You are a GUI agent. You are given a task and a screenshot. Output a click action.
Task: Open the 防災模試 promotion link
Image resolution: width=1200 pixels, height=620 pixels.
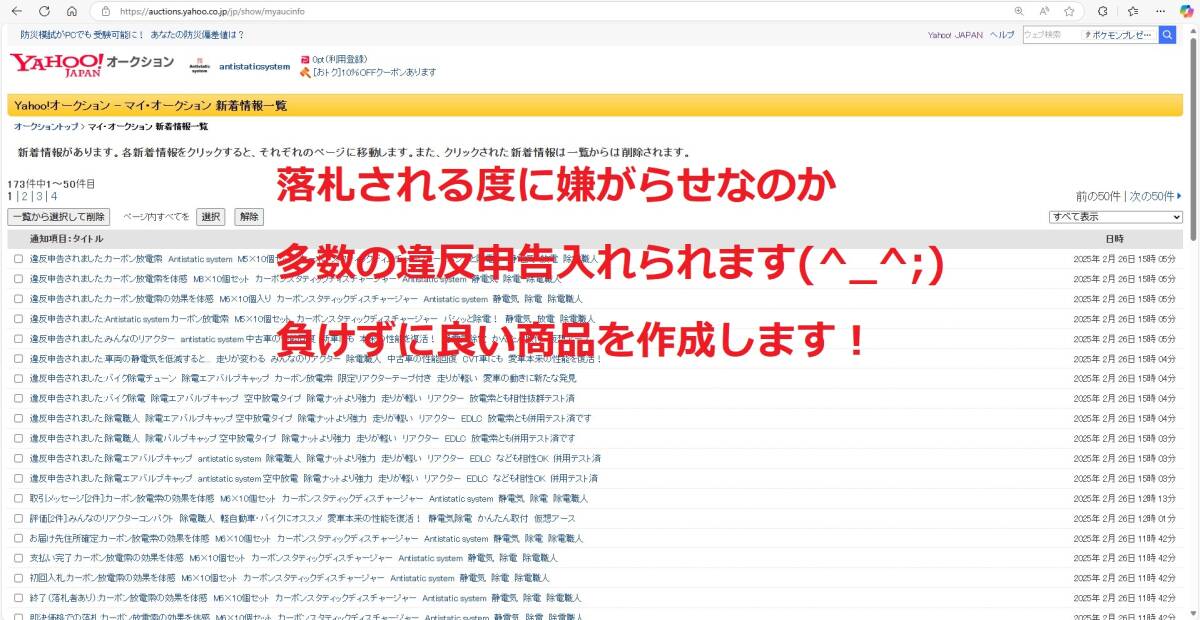132,35
